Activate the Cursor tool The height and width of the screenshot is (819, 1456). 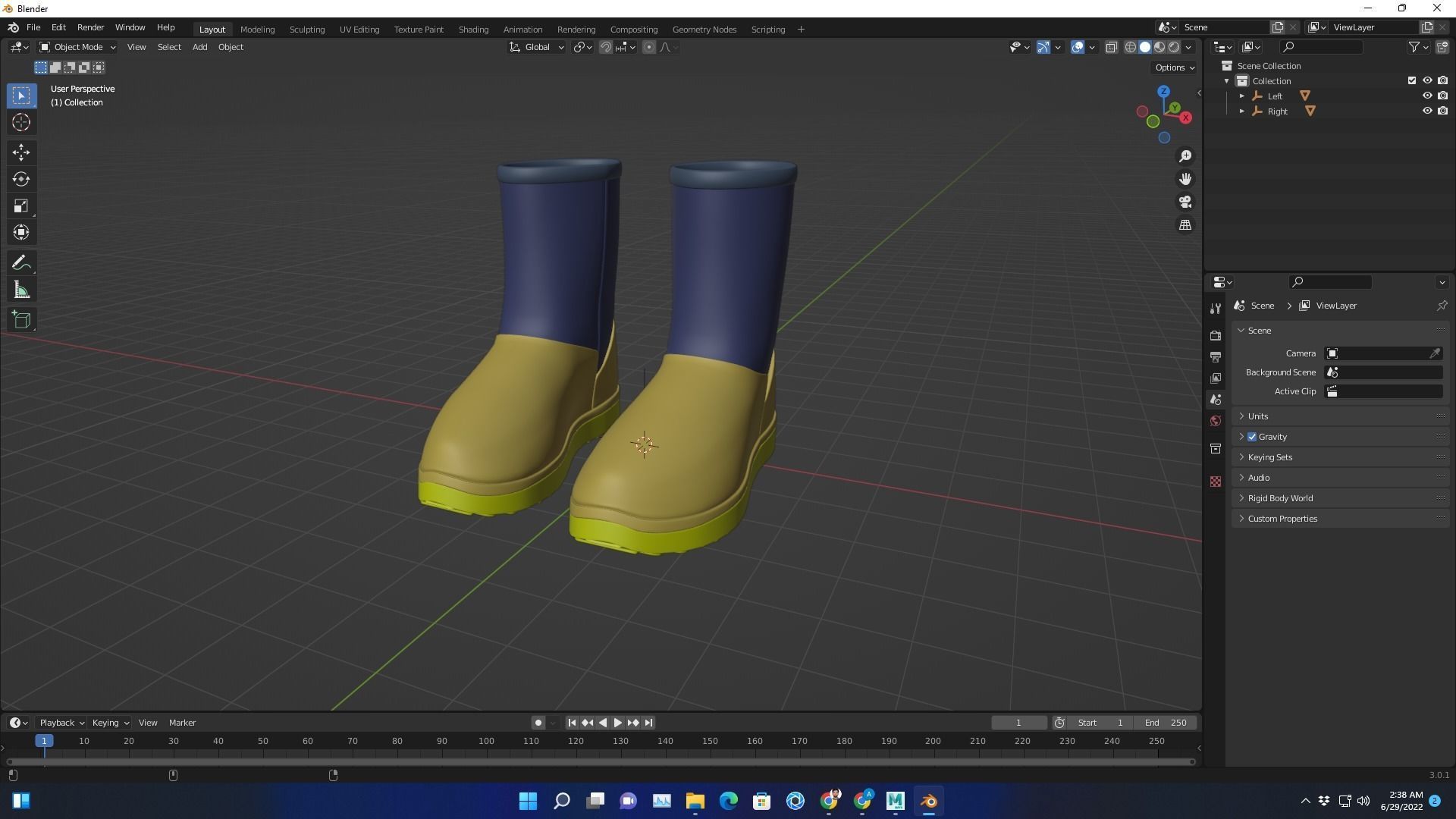21,122
